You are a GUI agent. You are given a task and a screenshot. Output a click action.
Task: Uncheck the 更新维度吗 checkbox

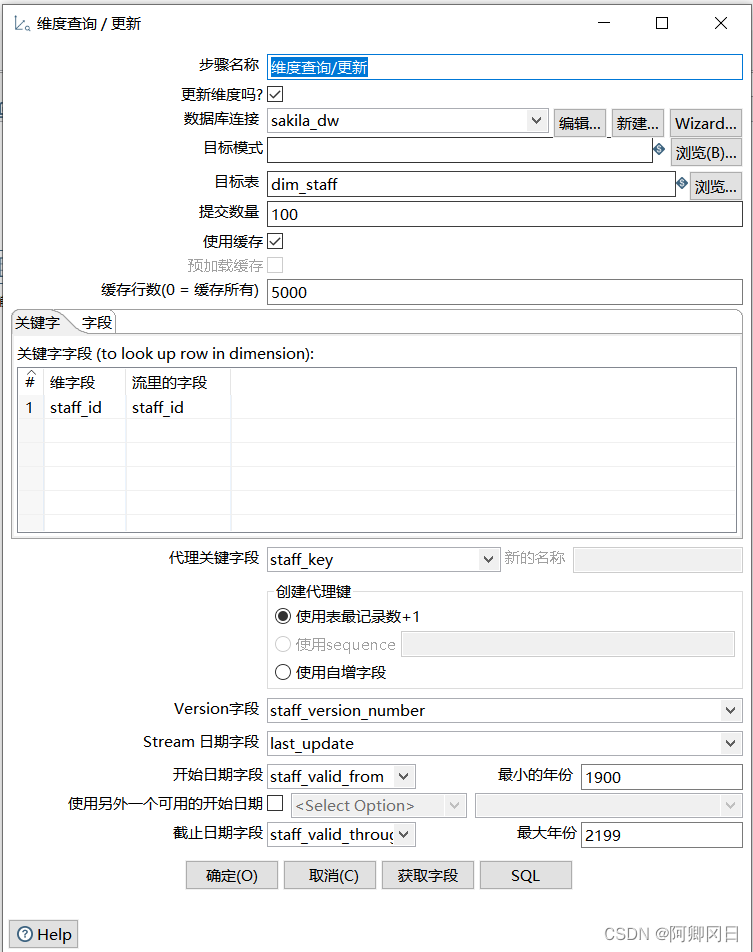pos(275,94)
